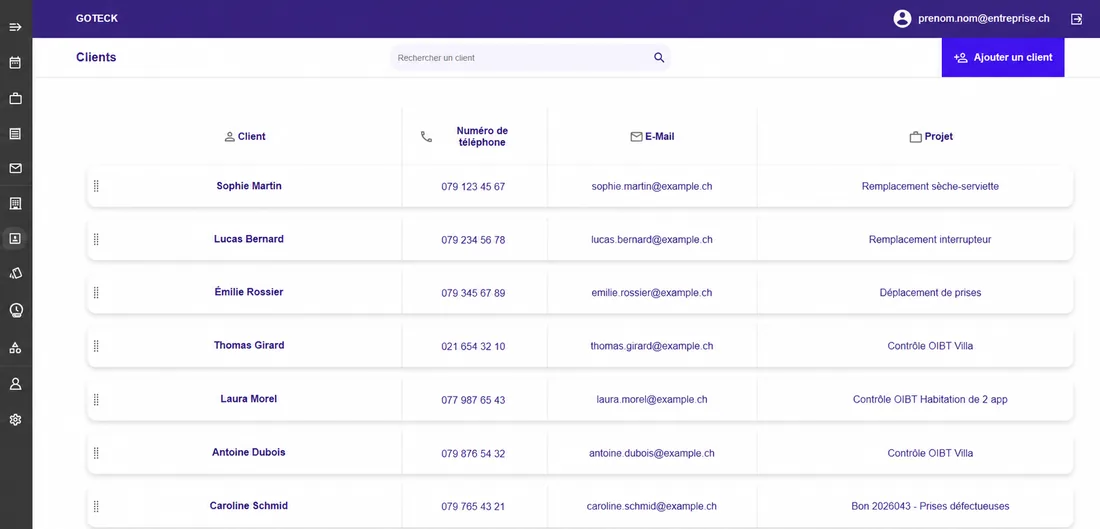Click phone number 079 234 56 78
The image size is (1100, 529).
coord(474,240)
